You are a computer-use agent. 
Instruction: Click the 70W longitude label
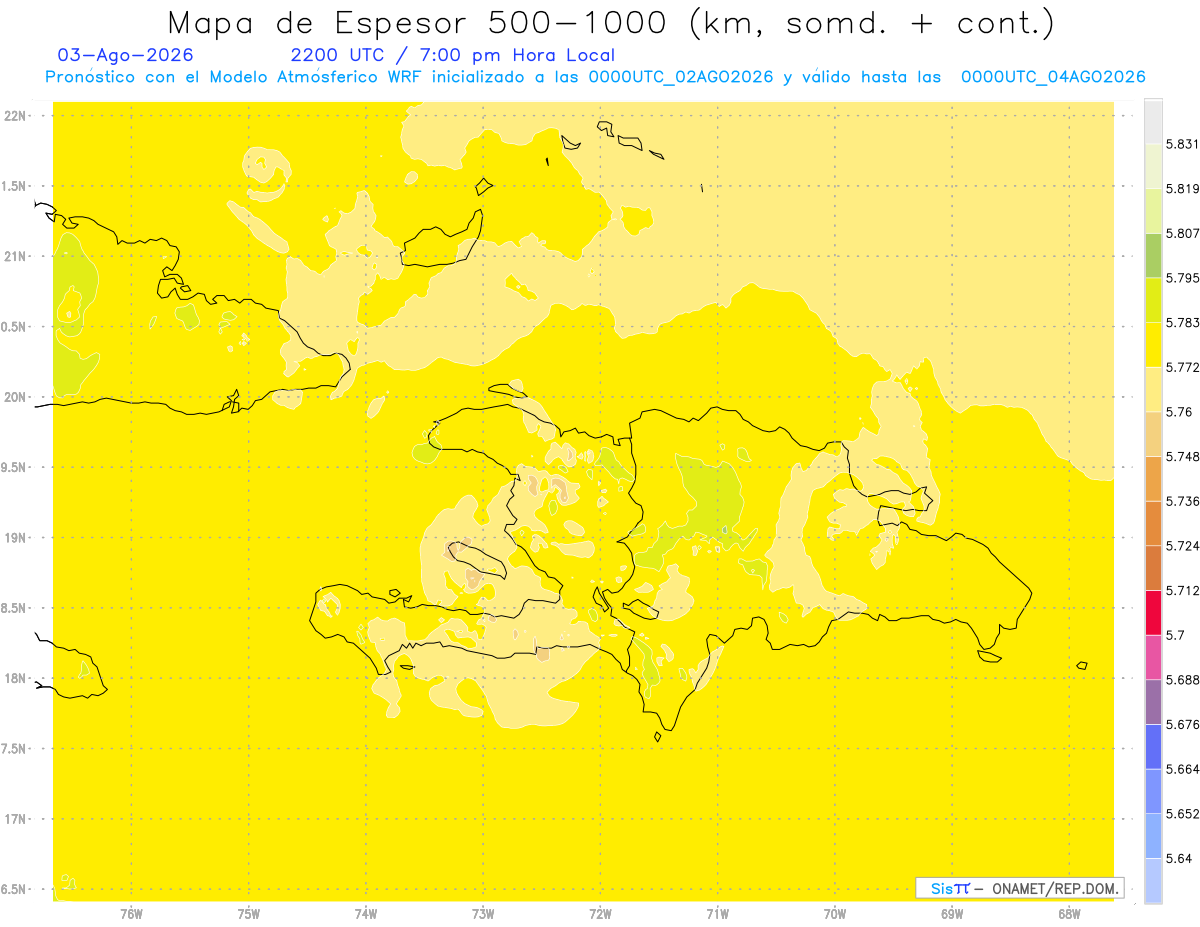(835, 914)
